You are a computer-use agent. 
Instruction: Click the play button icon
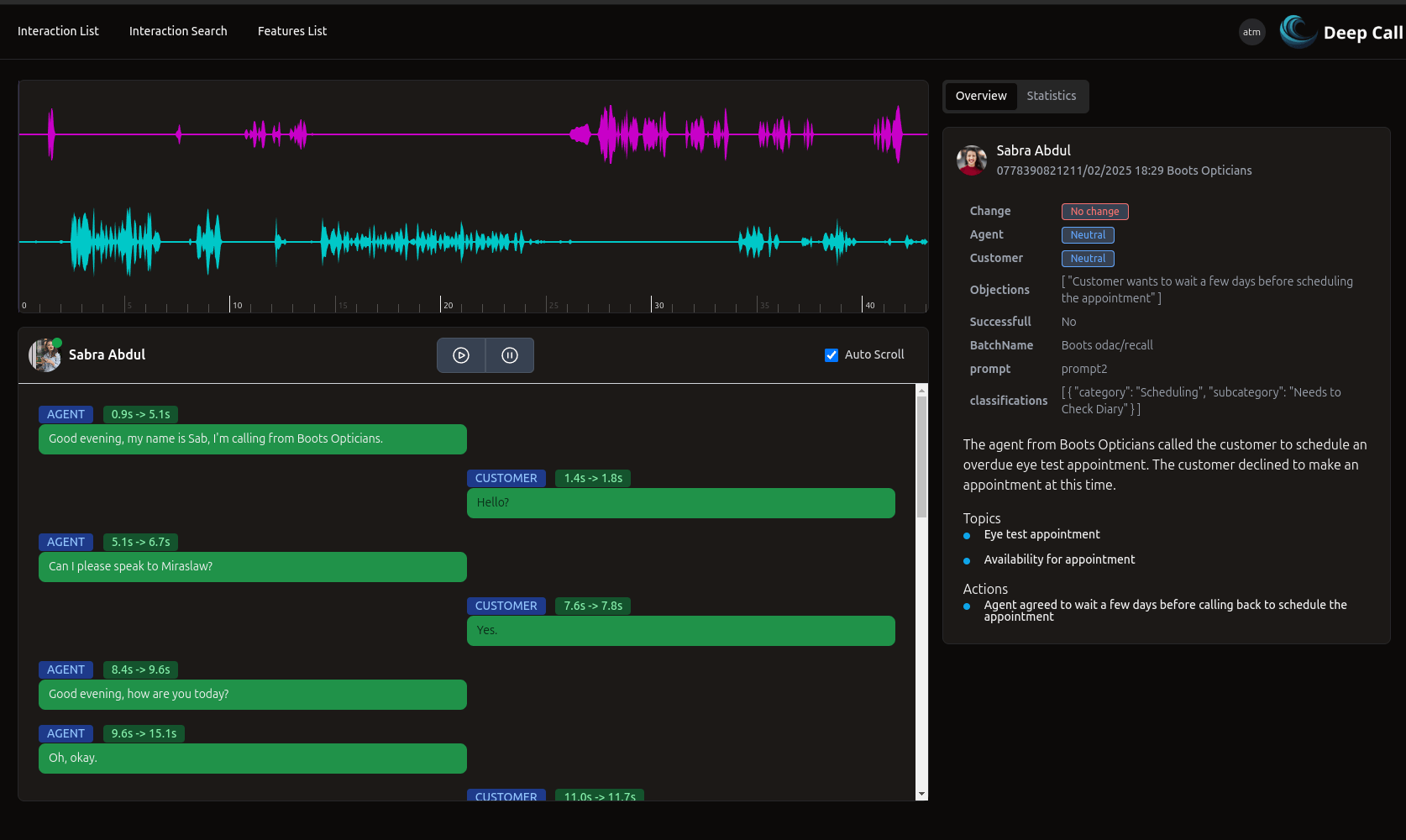tap(461, 355)
